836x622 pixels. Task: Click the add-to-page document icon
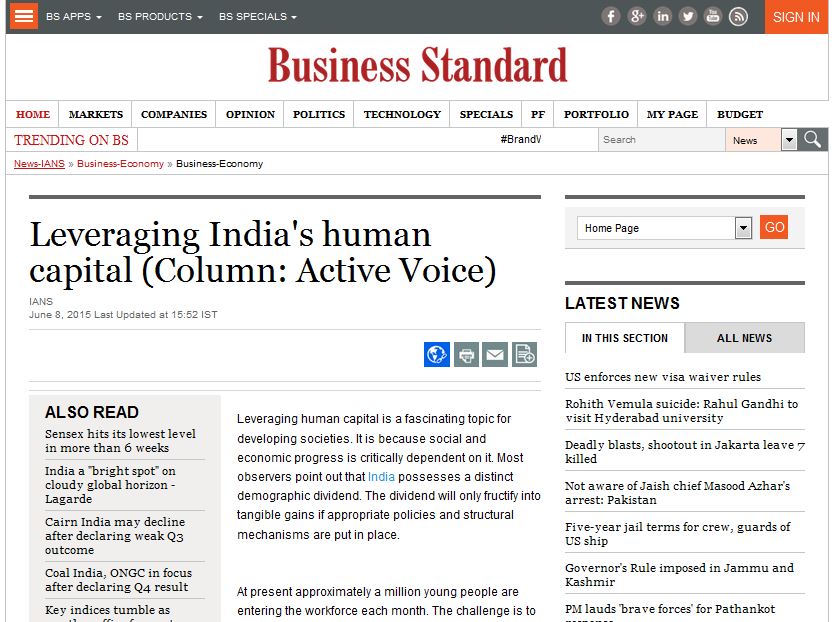(x=525, y=354)
